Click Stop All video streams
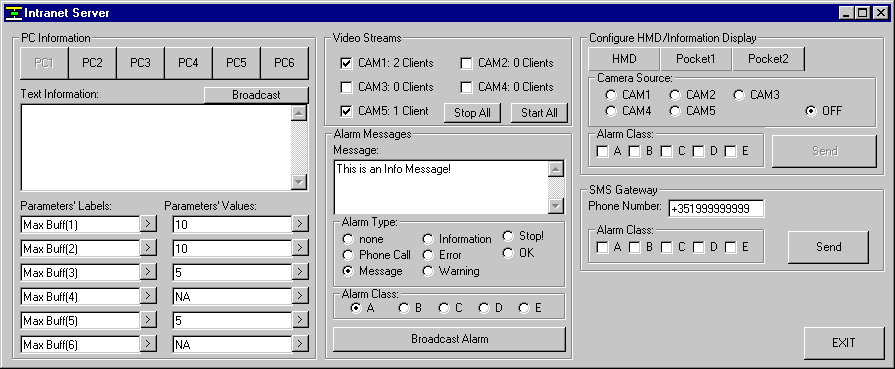 [x=472, y=113]
